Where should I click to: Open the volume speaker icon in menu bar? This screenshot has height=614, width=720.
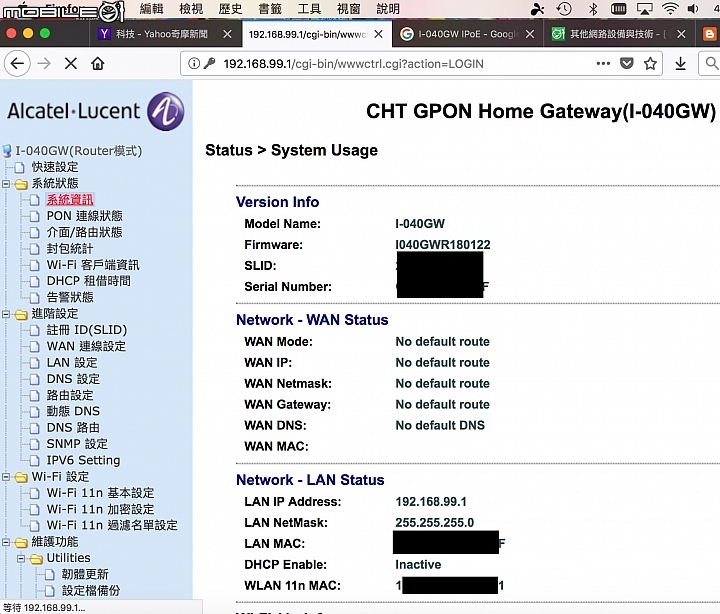(693, 9)
